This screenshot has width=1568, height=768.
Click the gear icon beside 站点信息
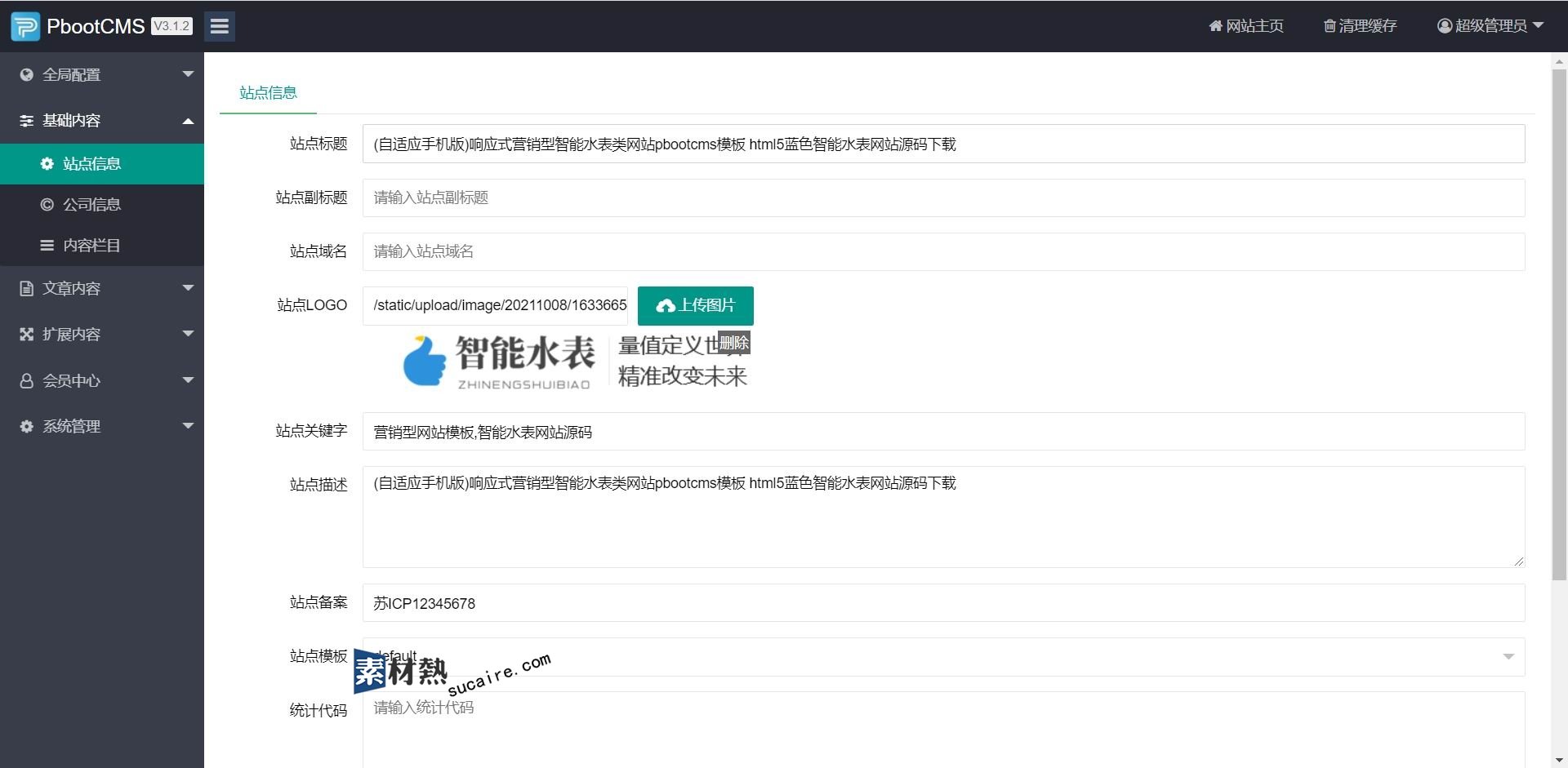point(47,164)
